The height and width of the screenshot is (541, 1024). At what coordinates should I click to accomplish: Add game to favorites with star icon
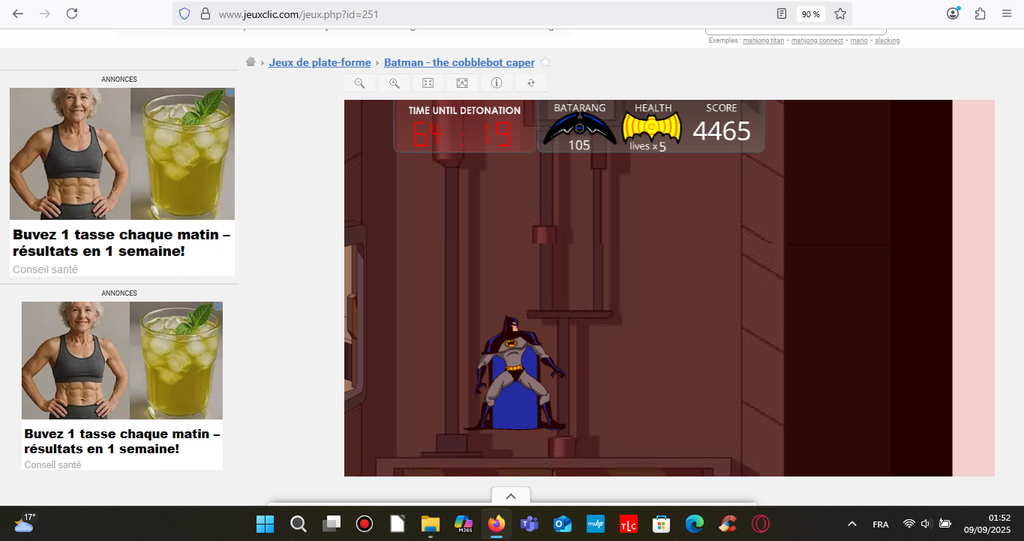(545, 62)
